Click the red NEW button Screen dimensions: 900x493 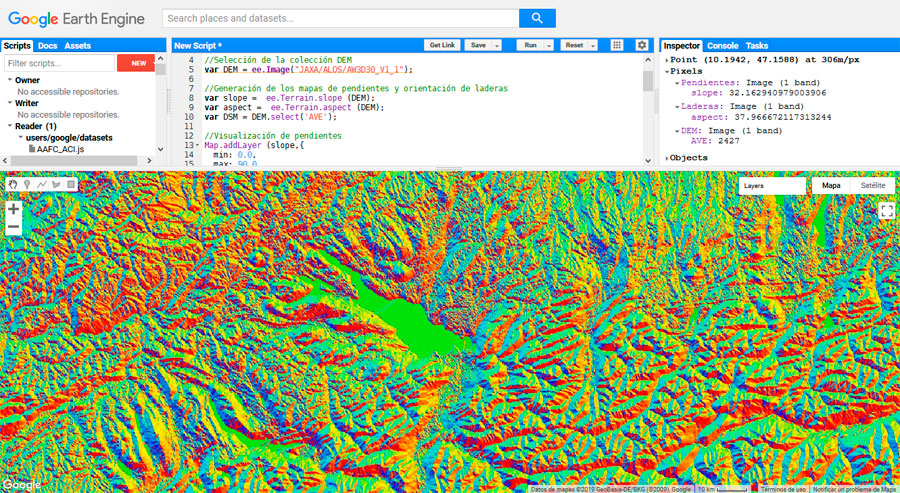point(136,63)
